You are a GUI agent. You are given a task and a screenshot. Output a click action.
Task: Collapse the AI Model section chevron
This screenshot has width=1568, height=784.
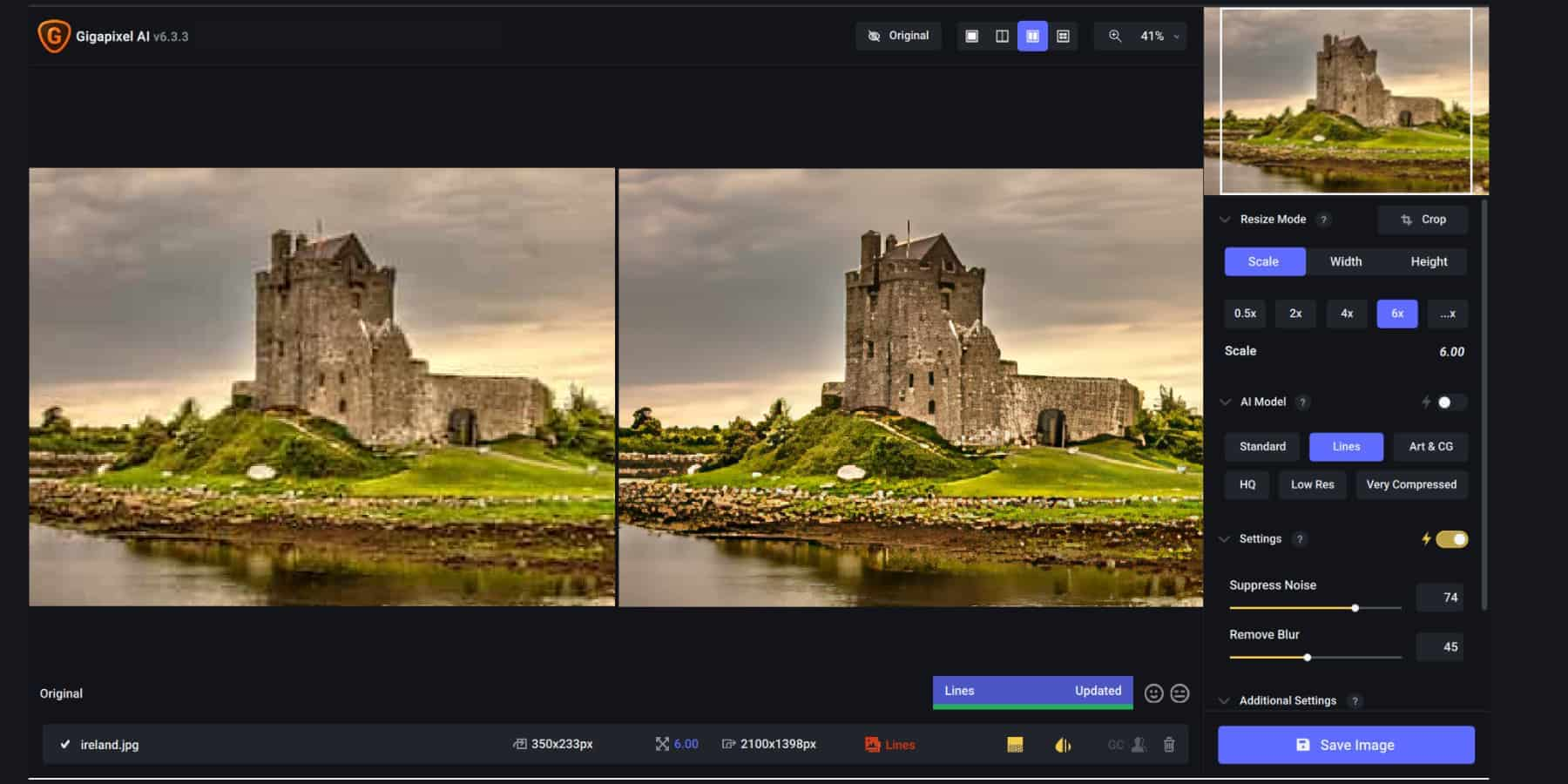pyautogui.click(x=1225, y=402)
